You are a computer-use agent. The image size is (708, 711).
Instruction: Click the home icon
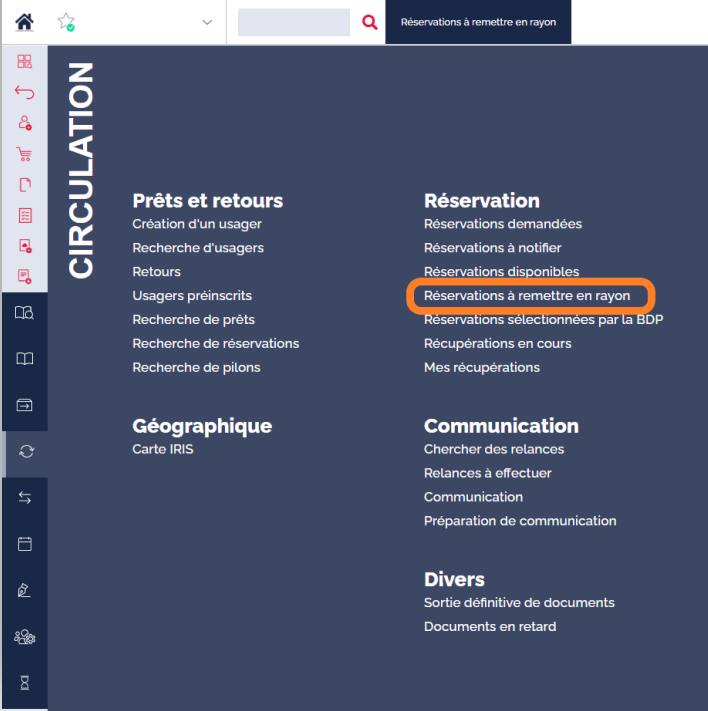24,22
